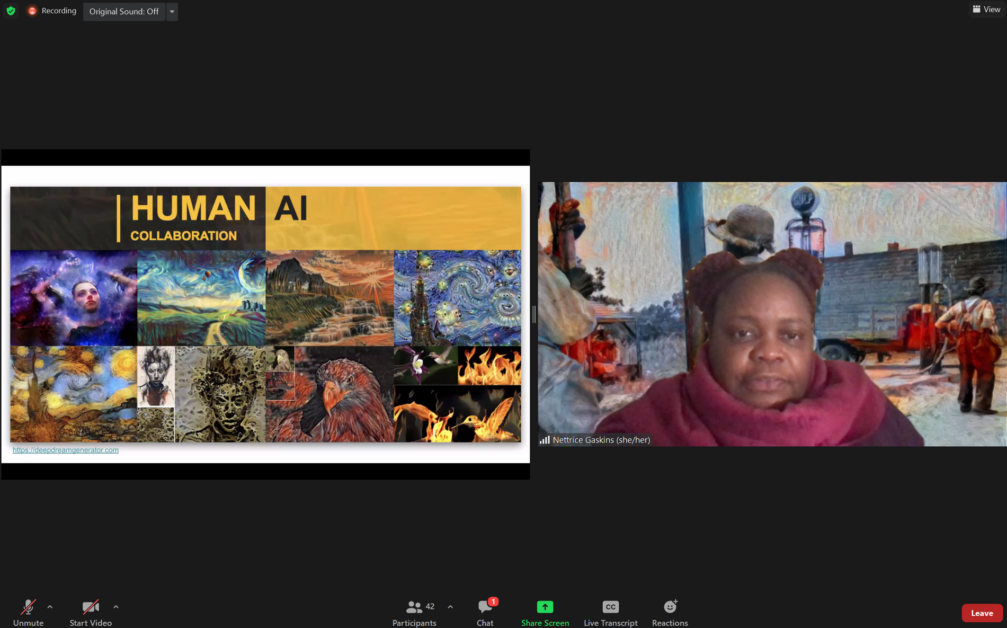Click the green encryption shield icon
The image size is (1007, 628).
click(11, 11)
